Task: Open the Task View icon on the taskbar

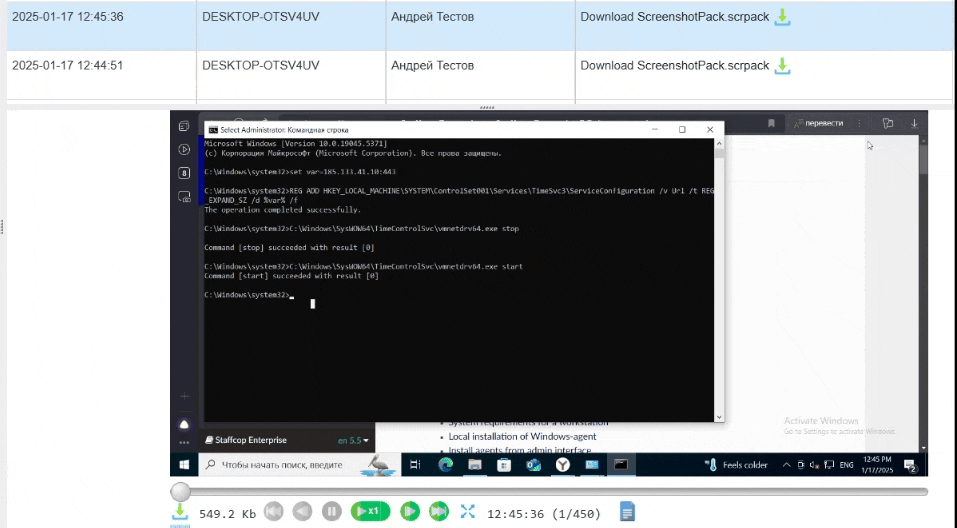Action: 415,465
